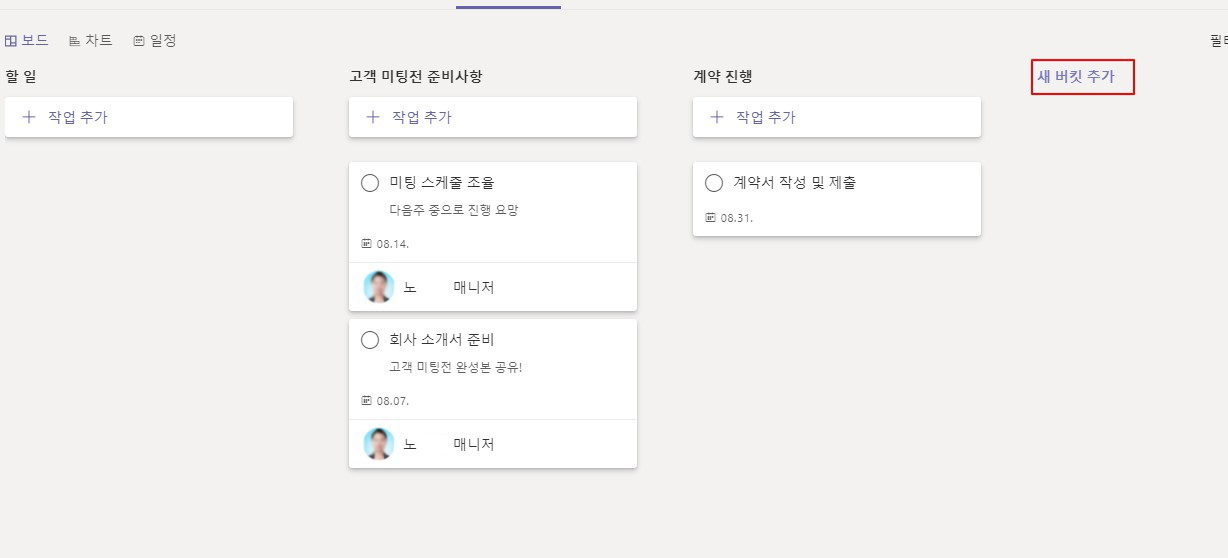Switch to the 일정 tab
The width and height of the screenshot is (1228, 558).
coord(154,41)
